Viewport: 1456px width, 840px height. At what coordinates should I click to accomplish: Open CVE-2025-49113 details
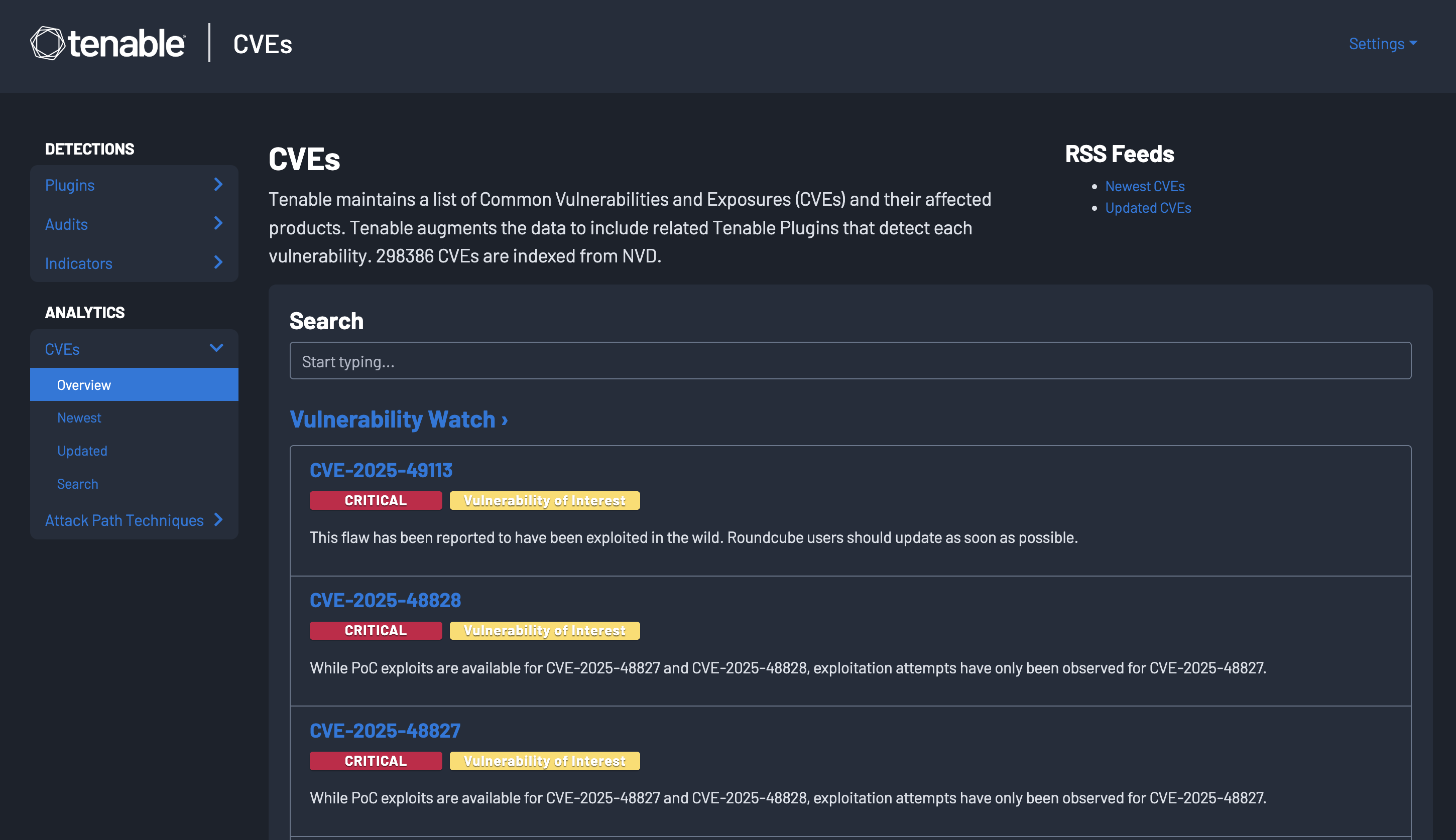pyautogui.click(x=381, y=470)
